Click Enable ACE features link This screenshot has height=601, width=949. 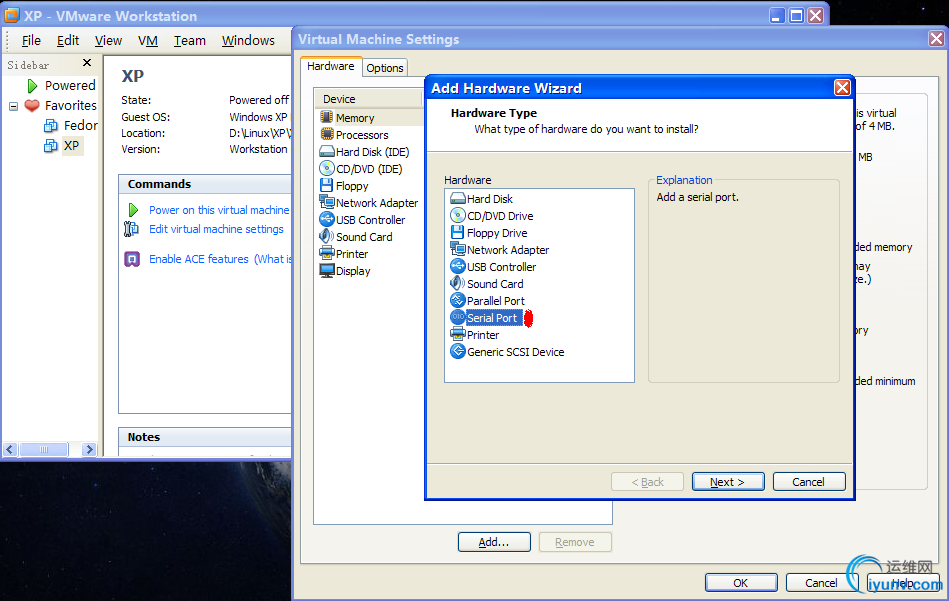(199, 259)
